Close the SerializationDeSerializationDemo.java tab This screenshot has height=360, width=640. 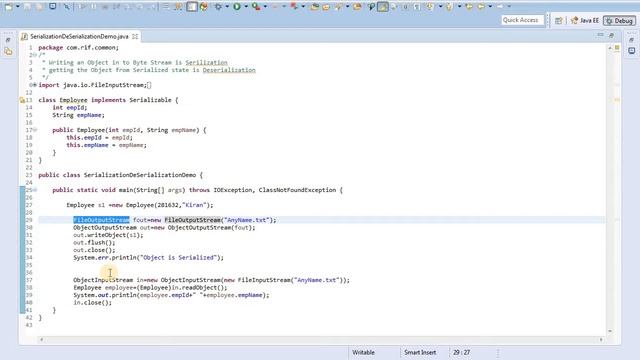[135, 37]
